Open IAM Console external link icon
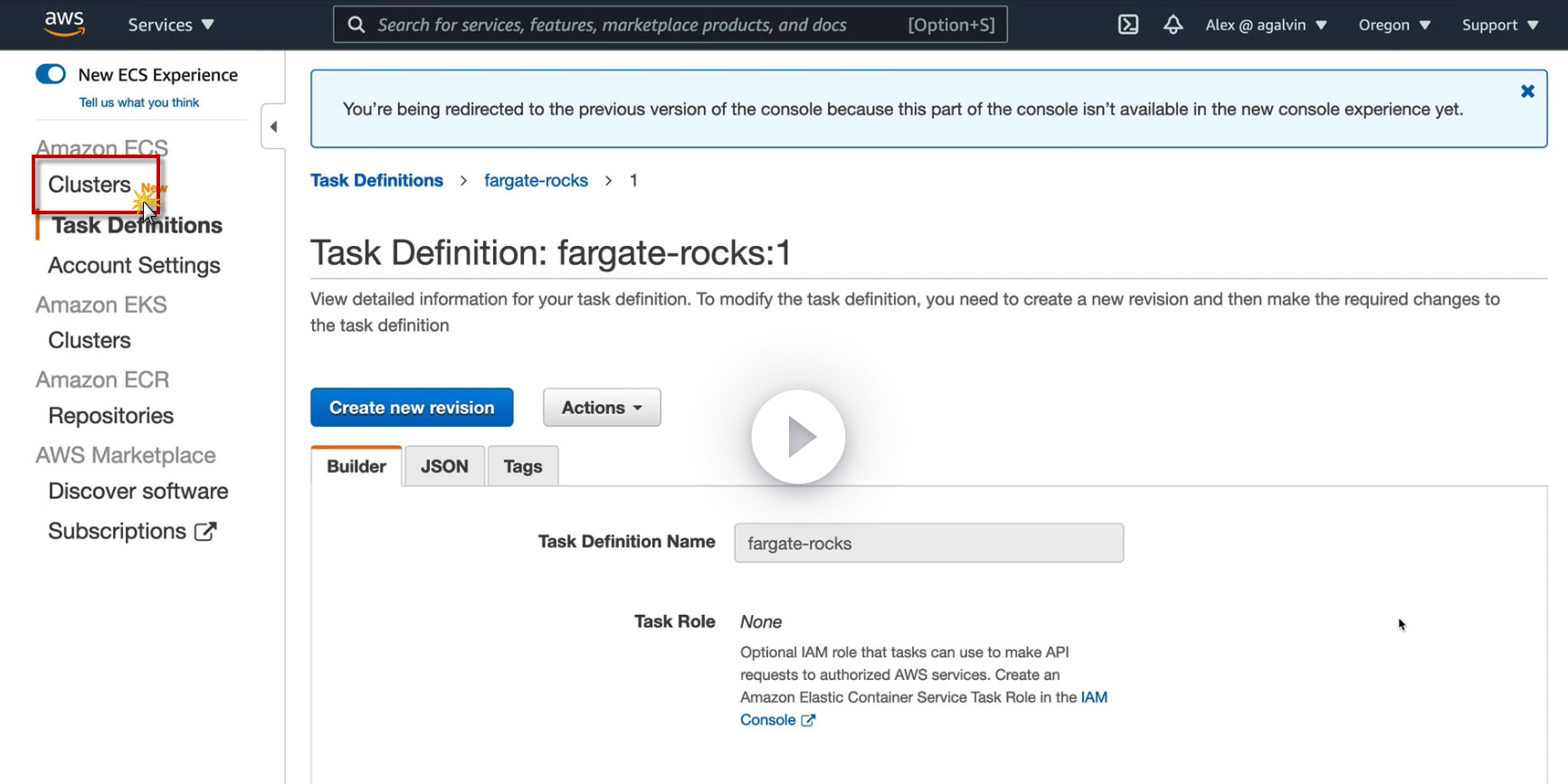1568x784 pixels. pyautogui.click(x=808, y=721)
